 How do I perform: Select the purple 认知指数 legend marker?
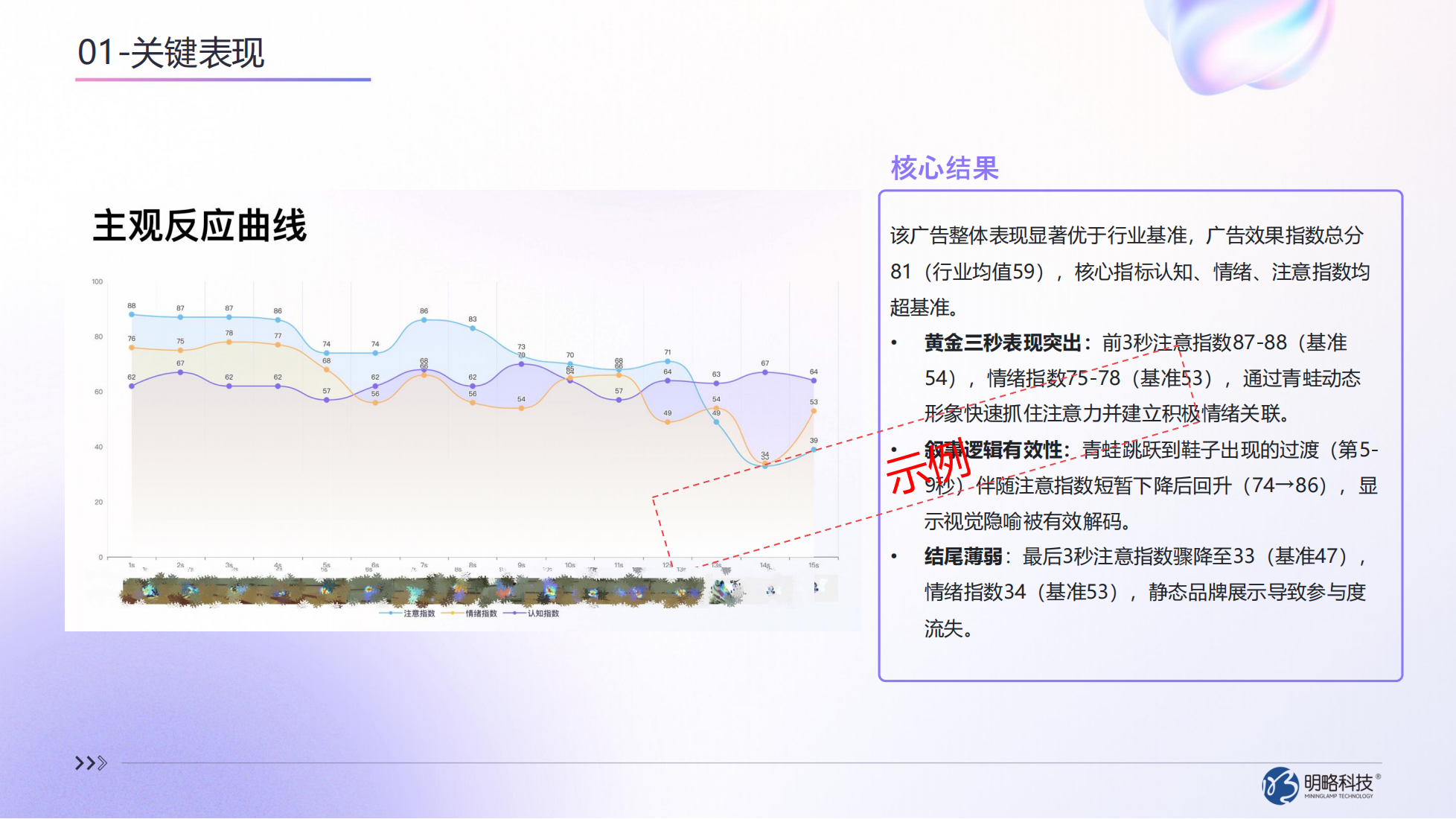click(514, 613)
